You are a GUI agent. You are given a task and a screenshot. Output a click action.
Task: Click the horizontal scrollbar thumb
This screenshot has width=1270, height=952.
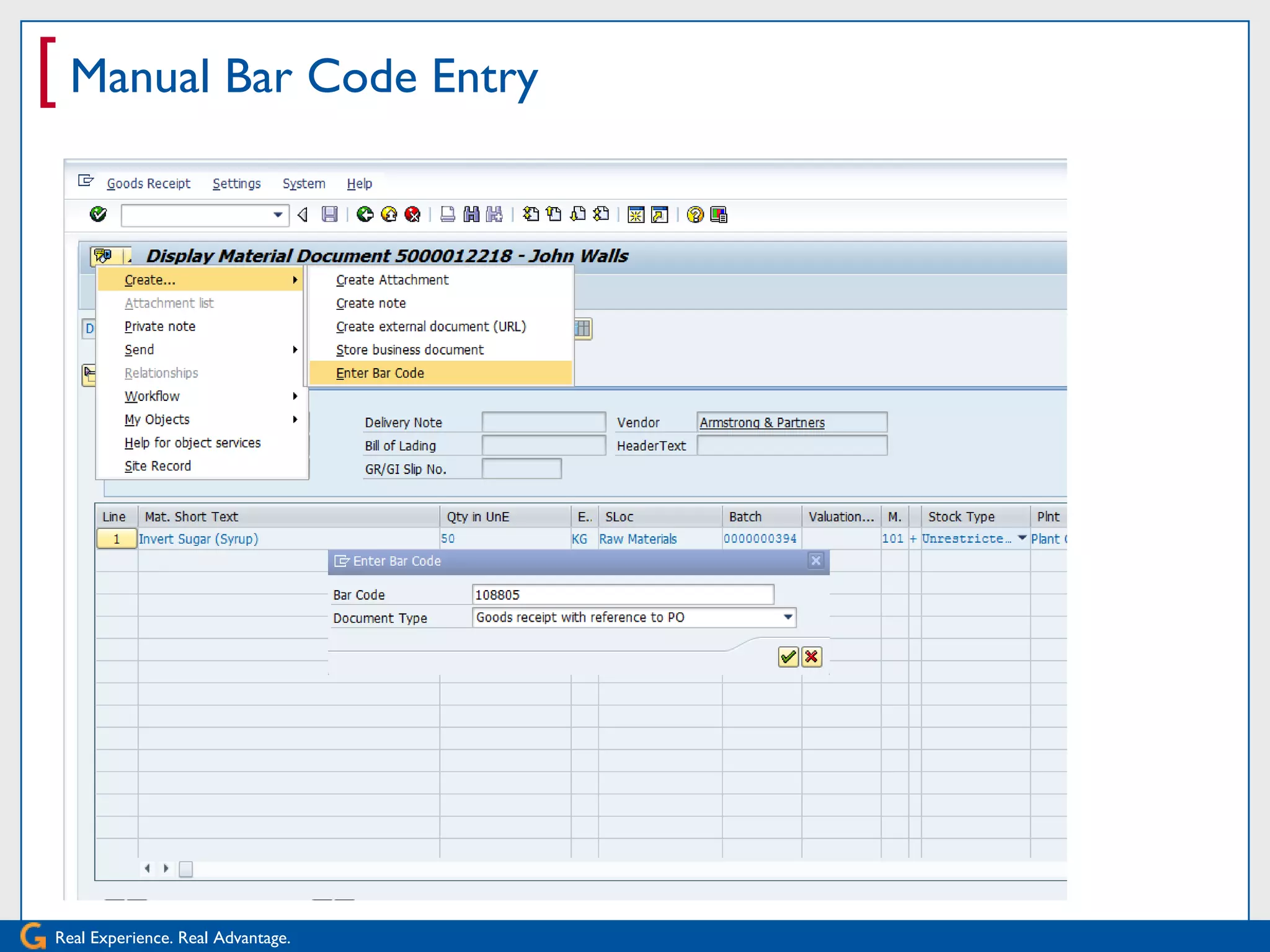coord(186,869)
